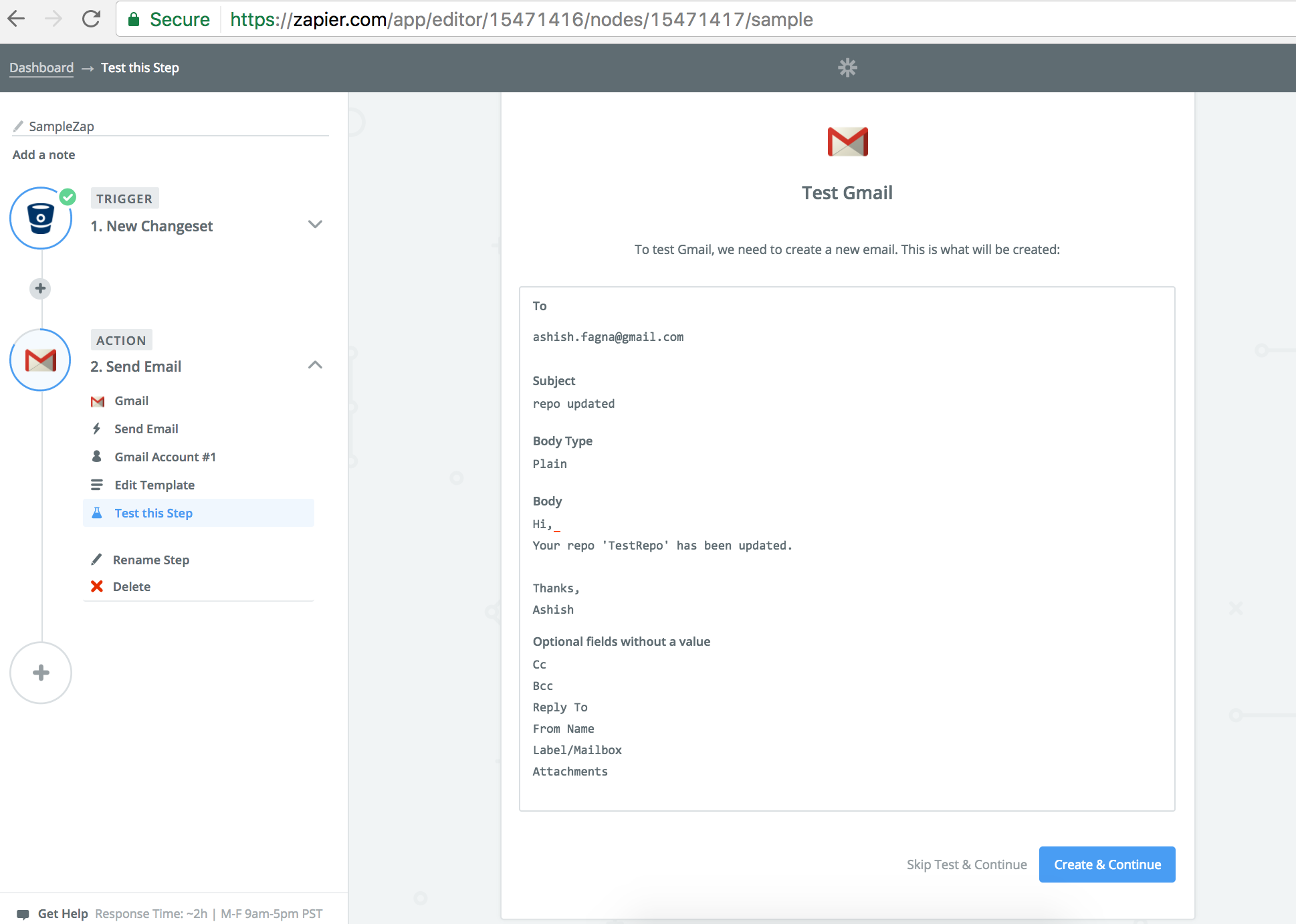The width and height of the screenshot is (1296, 924).
Task: Click the browser forward arrow
Action: pos(53,19)
